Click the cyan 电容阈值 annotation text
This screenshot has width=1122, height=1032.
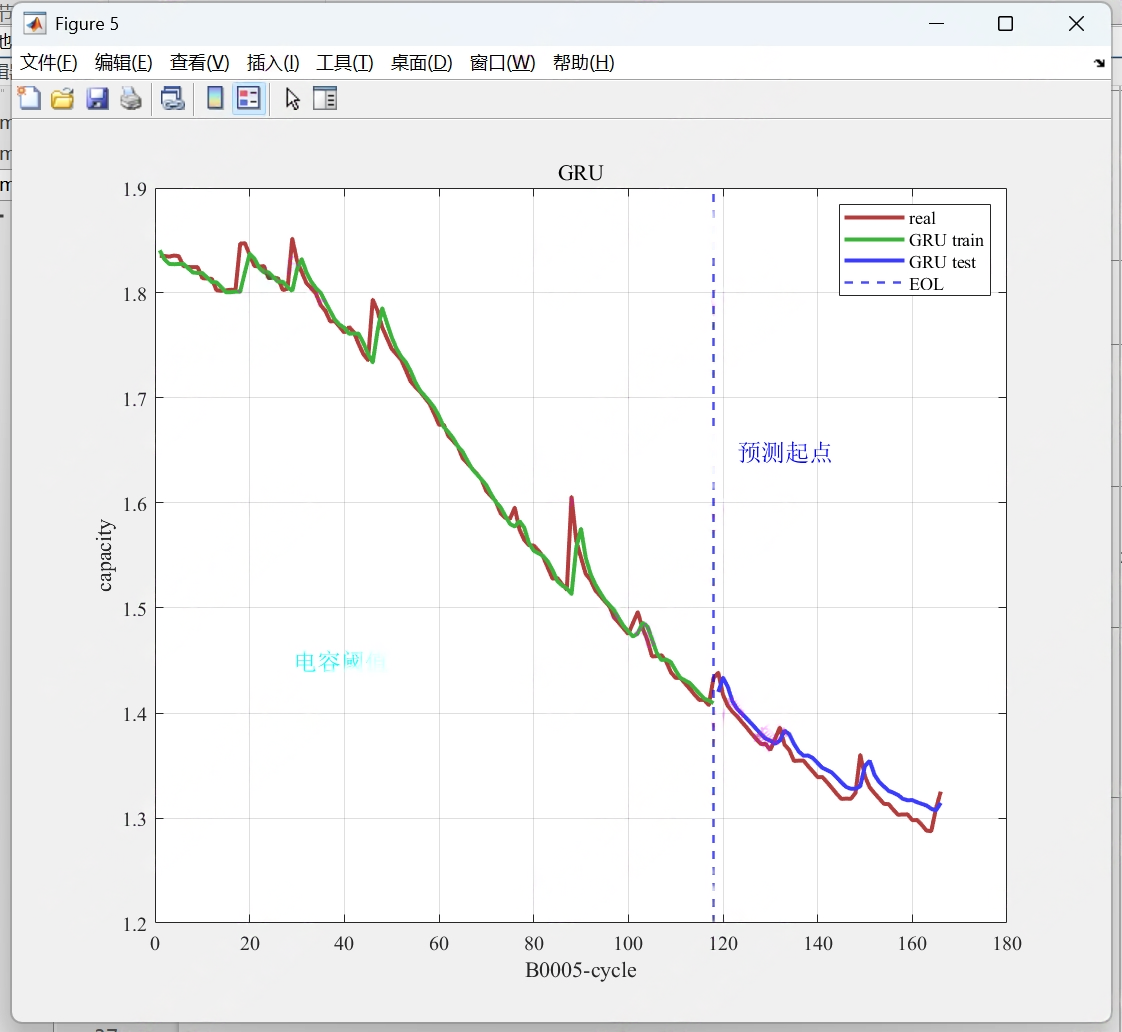pyautogui.click(x=340, y=661)
